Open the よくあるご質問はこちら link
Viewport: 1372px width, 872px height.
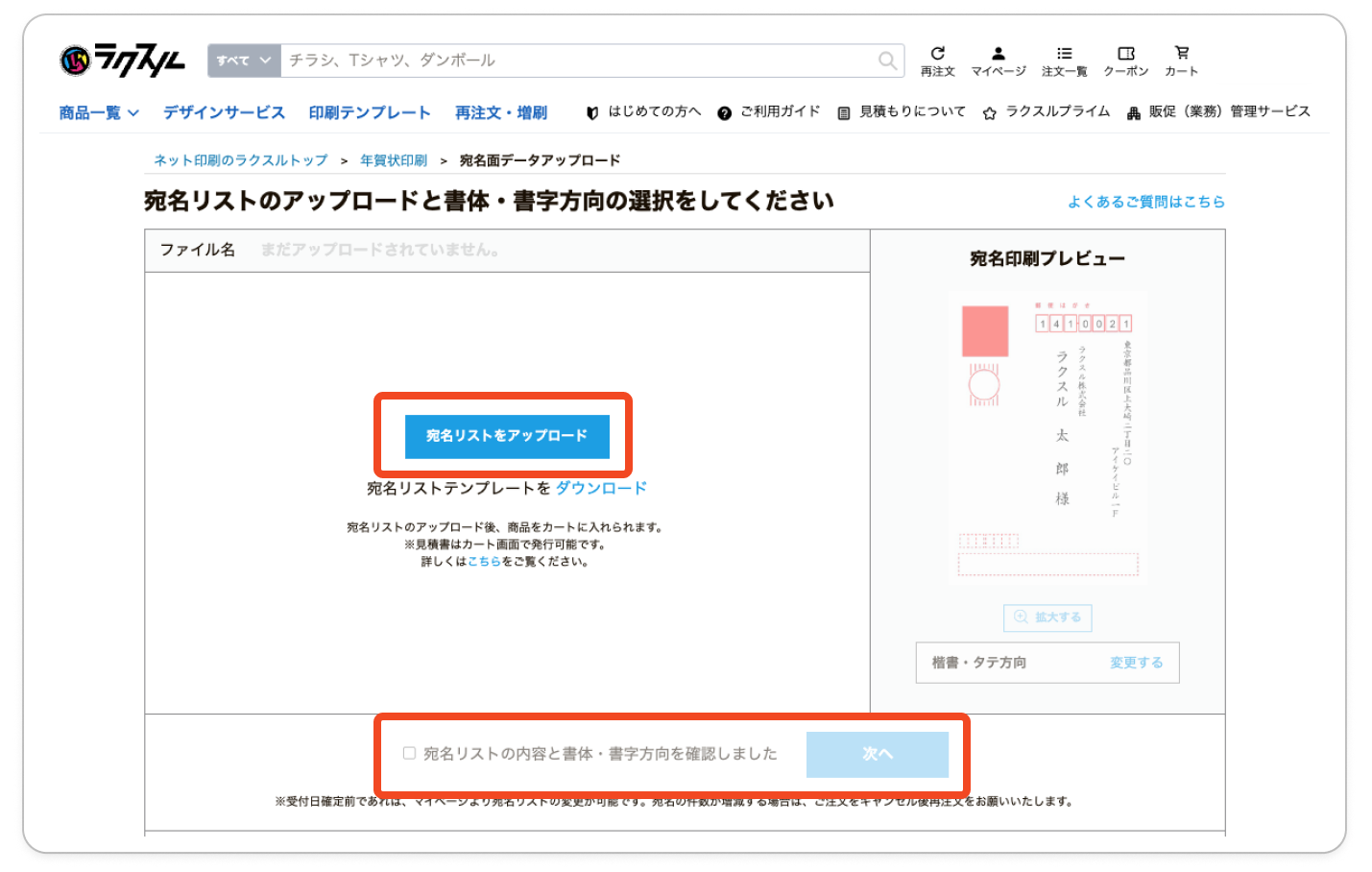[x=1145, y=202]
